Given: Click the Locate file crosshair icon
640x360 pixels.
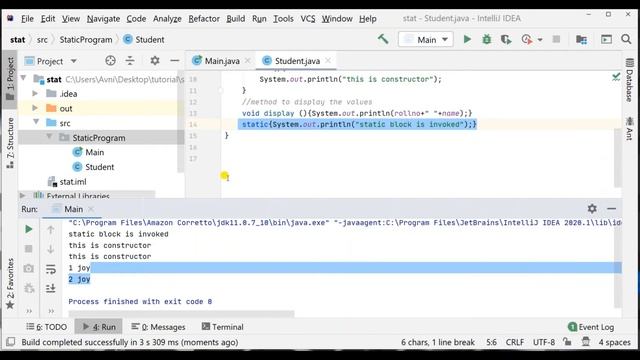Looking at the screenshot, I should (110, 61).
